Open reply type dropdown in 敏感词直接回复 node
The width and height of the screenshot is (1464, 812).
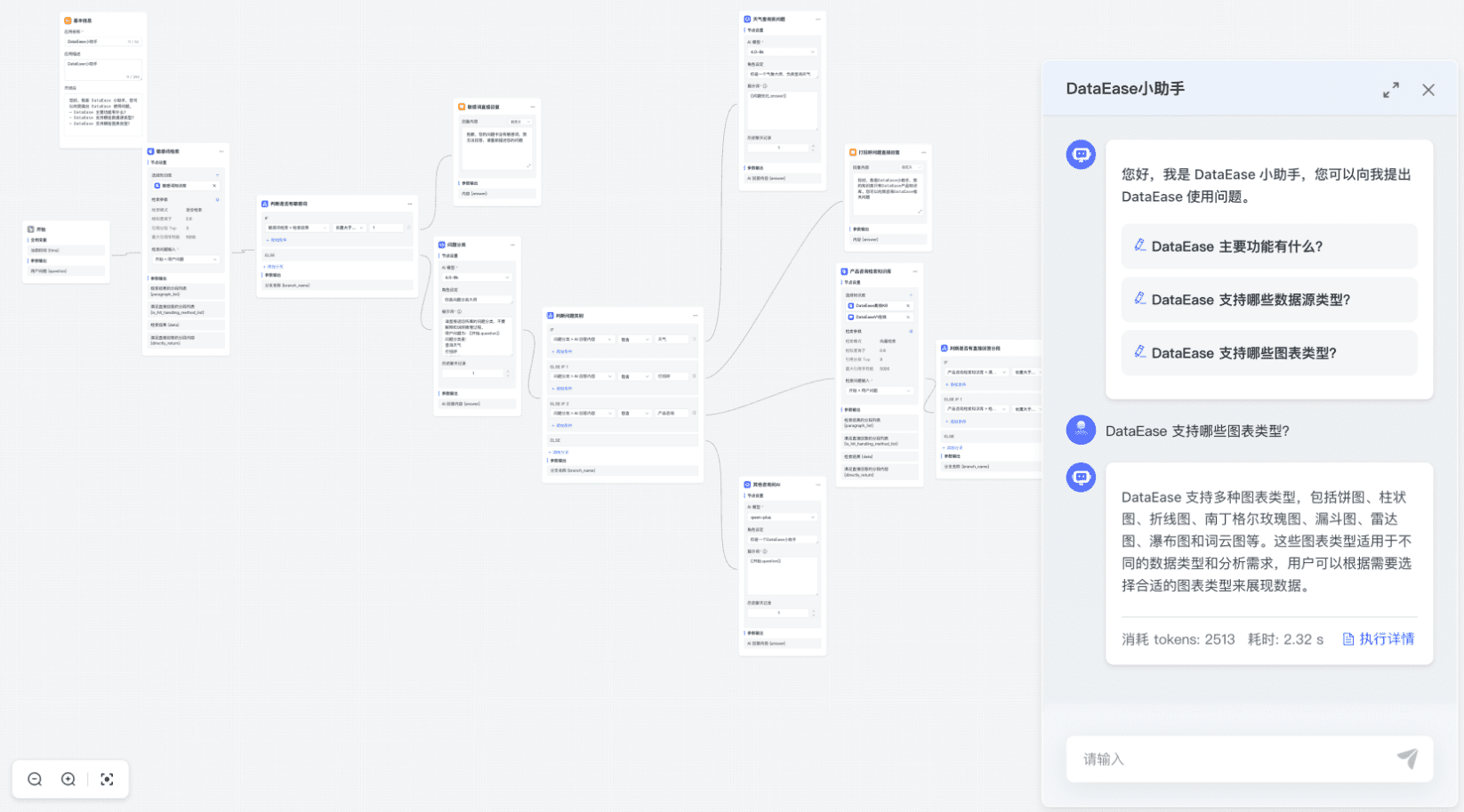click(519, 122)
